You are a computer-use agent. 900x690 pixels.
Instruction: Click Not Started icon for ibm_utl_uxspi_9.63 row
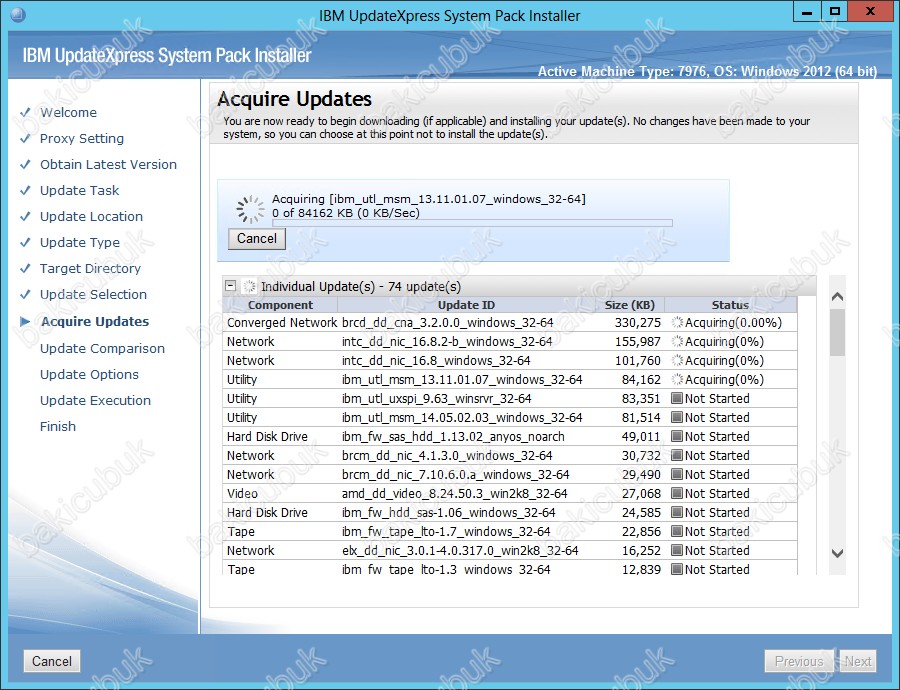click(x=677, y=398)
